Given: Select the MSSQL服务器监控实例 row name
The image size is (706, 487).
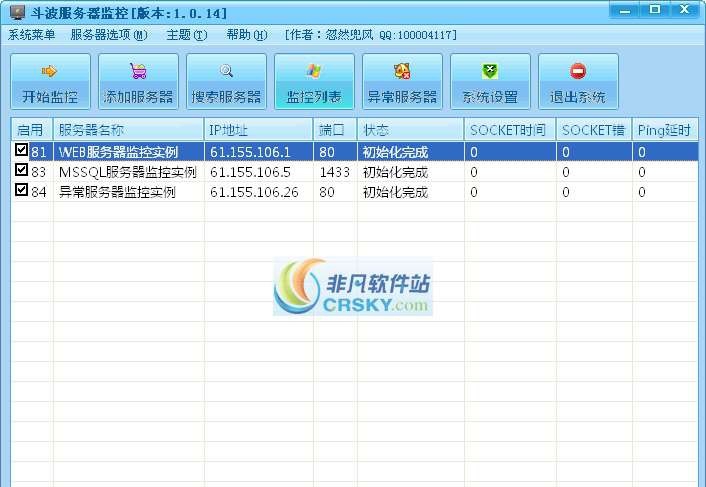Looking at the screenshot, I should (127, 172).
